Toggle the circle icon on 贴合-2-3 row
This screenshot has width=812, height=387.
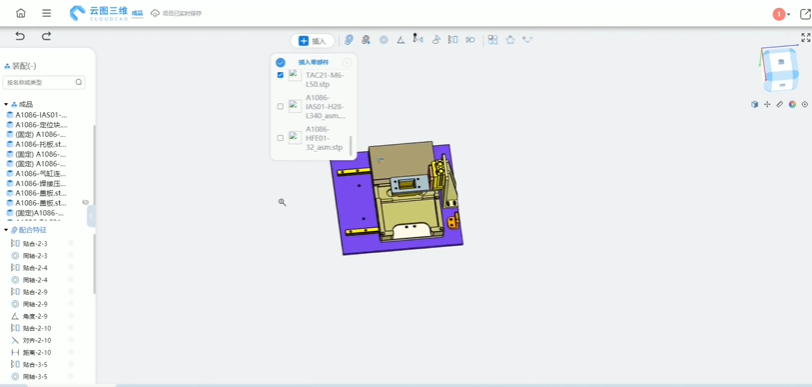coord(71,243)
